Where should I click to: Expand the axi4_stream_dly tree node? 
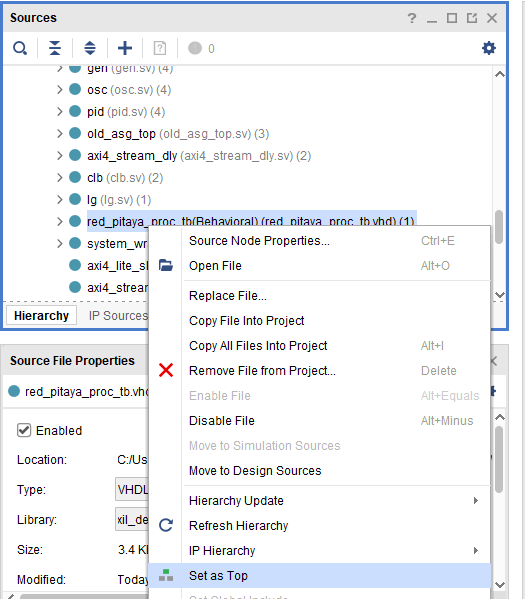coord(59,155)
